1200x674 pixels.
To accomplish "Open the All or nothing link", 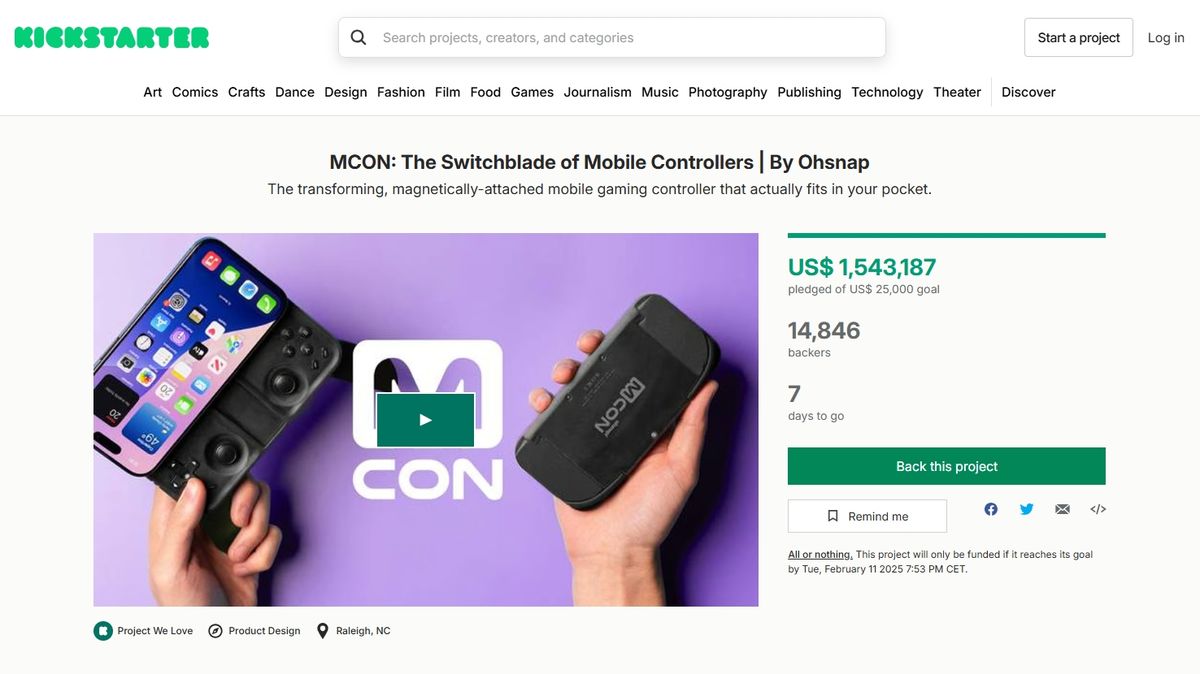I will point(820,554).
